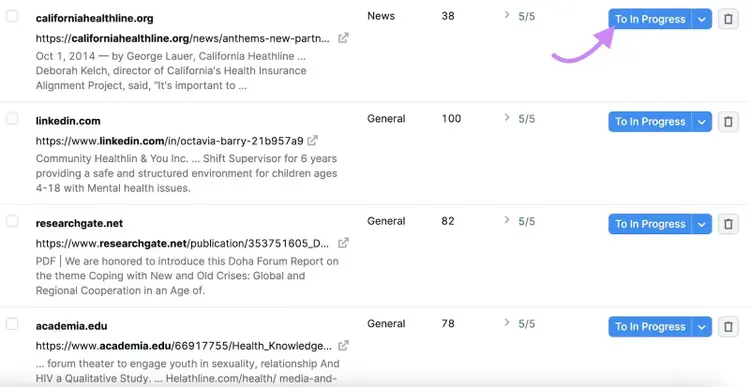
Task: Click the Community Healthlin & You Inc. snippet
Action: 187,173
